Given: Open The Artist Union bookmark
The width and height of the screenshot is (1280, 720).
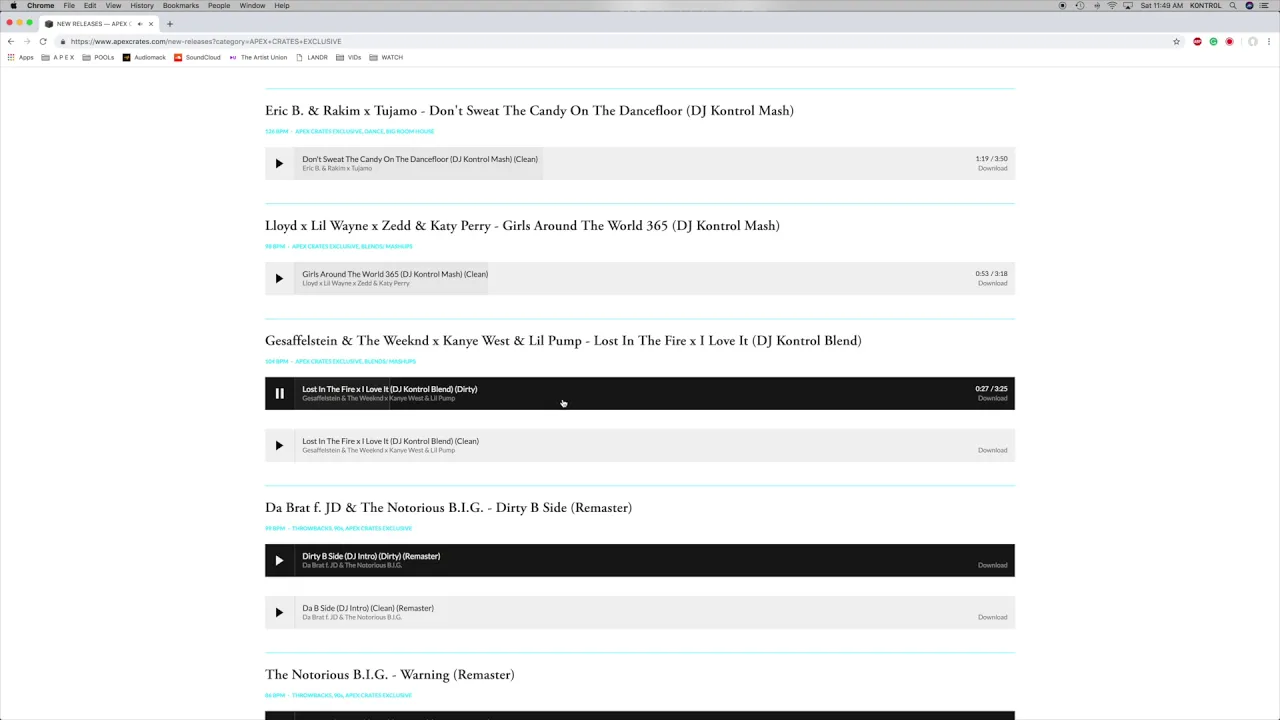Looking at the screenshot, I should coord(258,57).
